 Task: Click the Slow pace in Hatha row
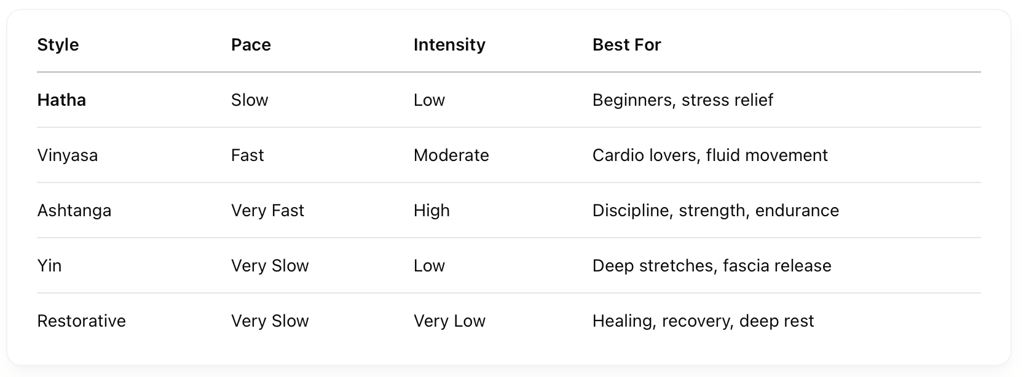(x=249, y=100)
